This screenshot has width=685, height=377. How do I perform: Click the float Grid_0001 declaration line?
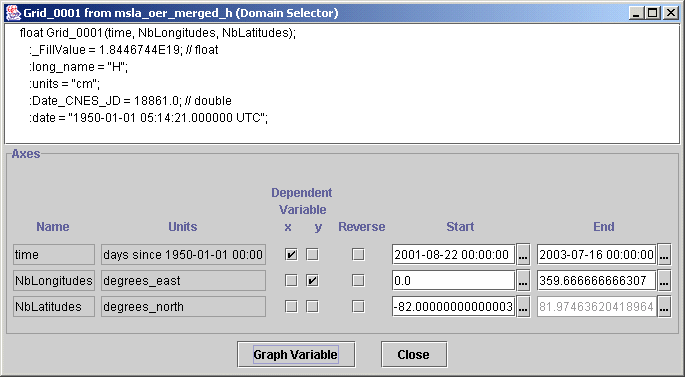pos(158,33)
